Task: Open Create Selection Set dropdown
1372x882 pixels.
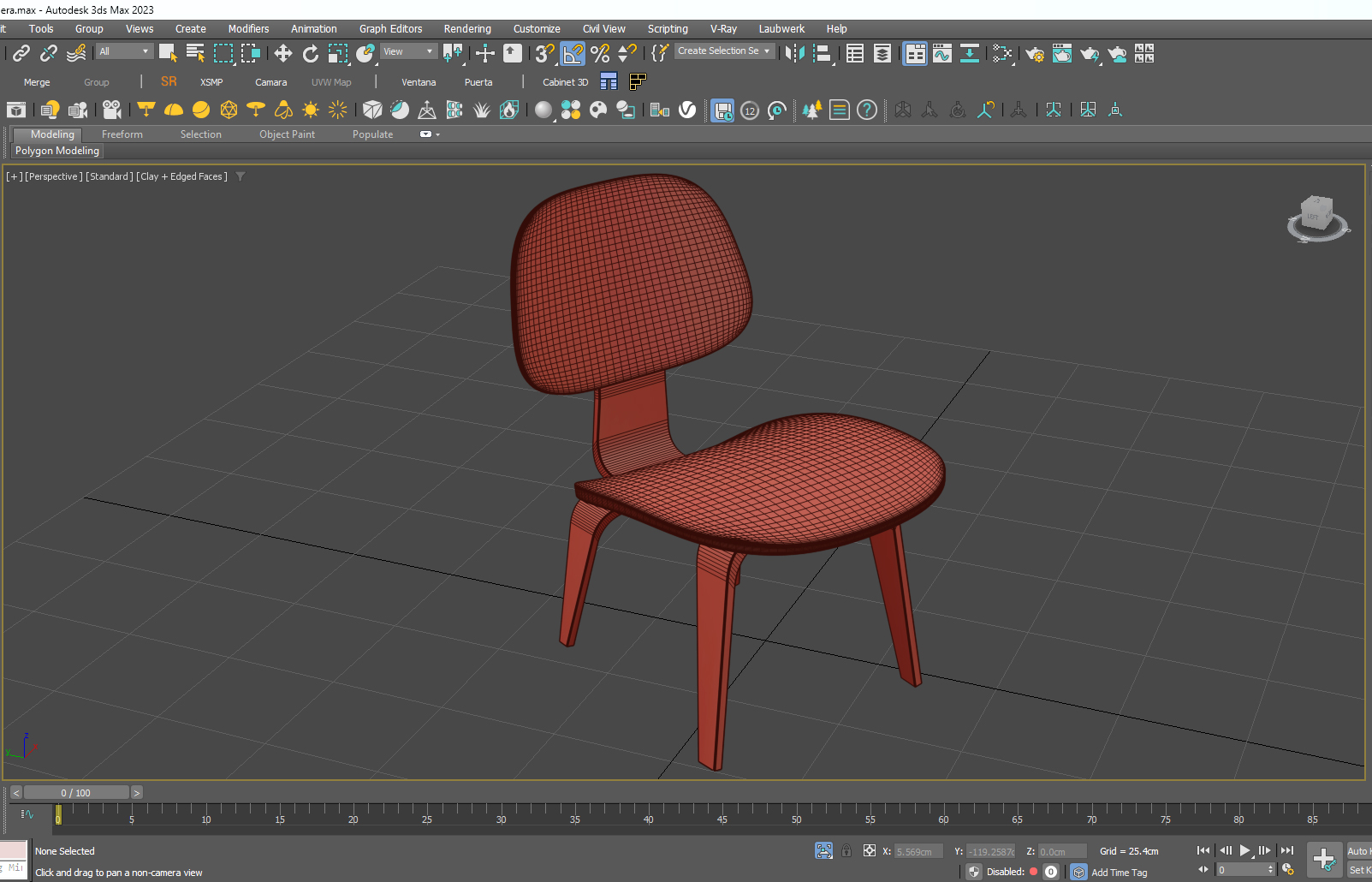Action: (724, 51)
